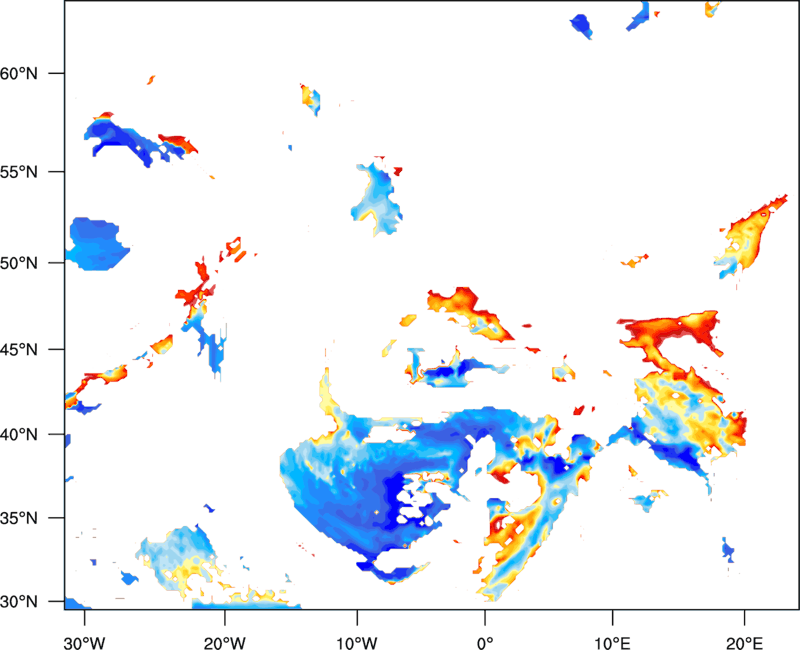Click the 20°W longitude label
The height and width of the screenshot is (650, 800).
(224, 643)
